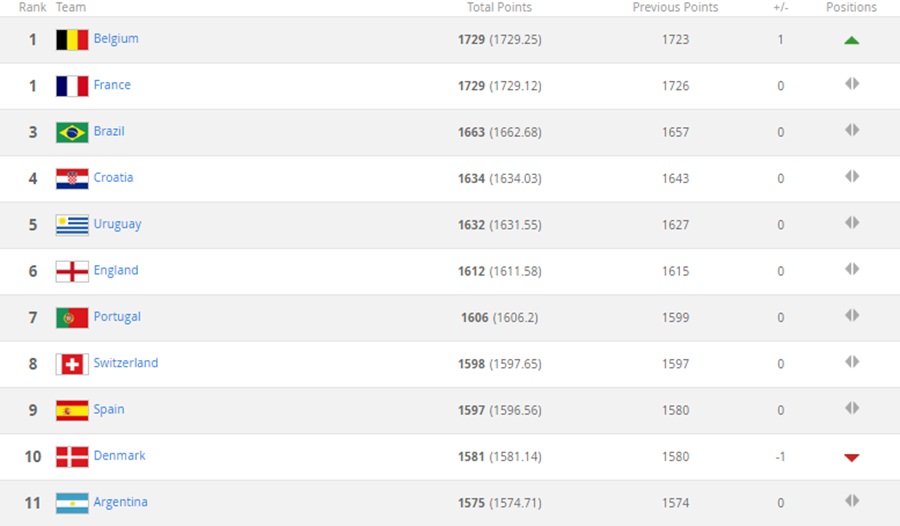Click the Team column header

(x=71, y=7)
